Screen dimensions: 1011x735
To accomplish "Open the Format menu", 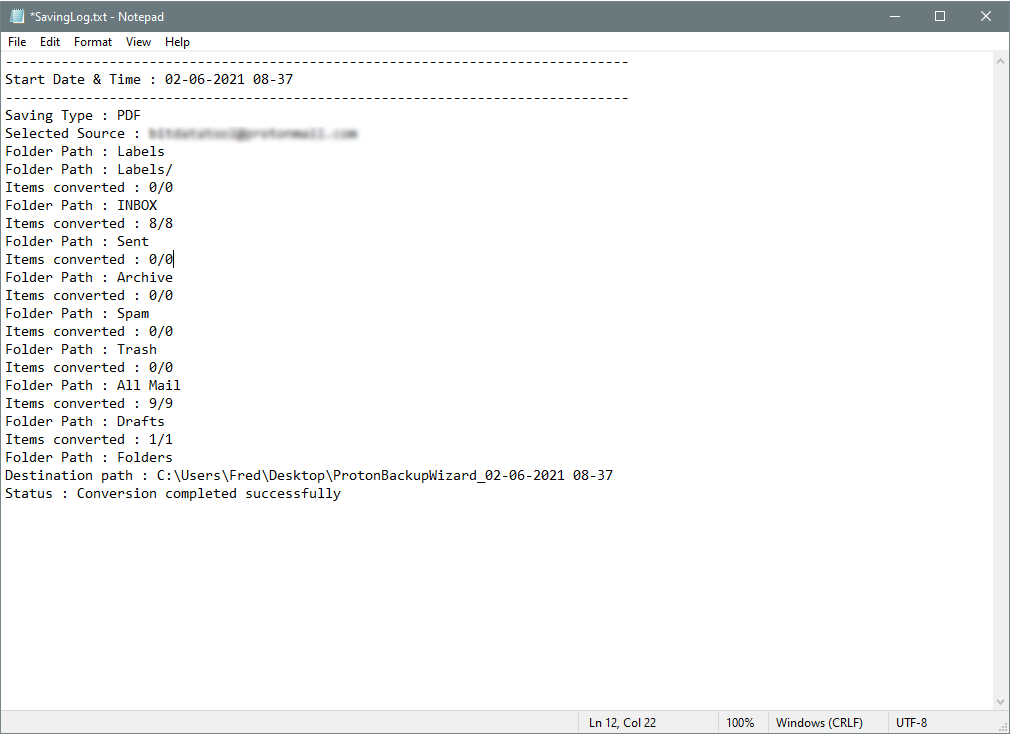I will click(93, 42).
